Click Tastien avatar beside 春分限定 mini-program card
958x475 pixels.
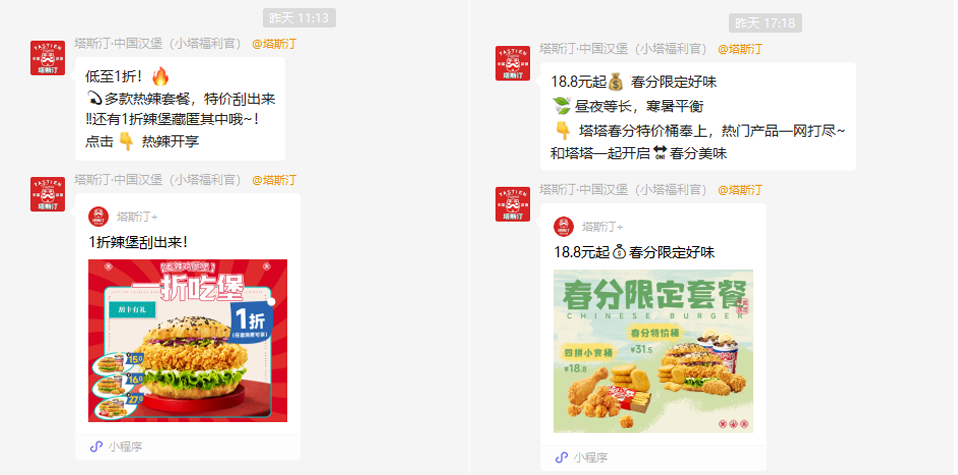[513, 204]
